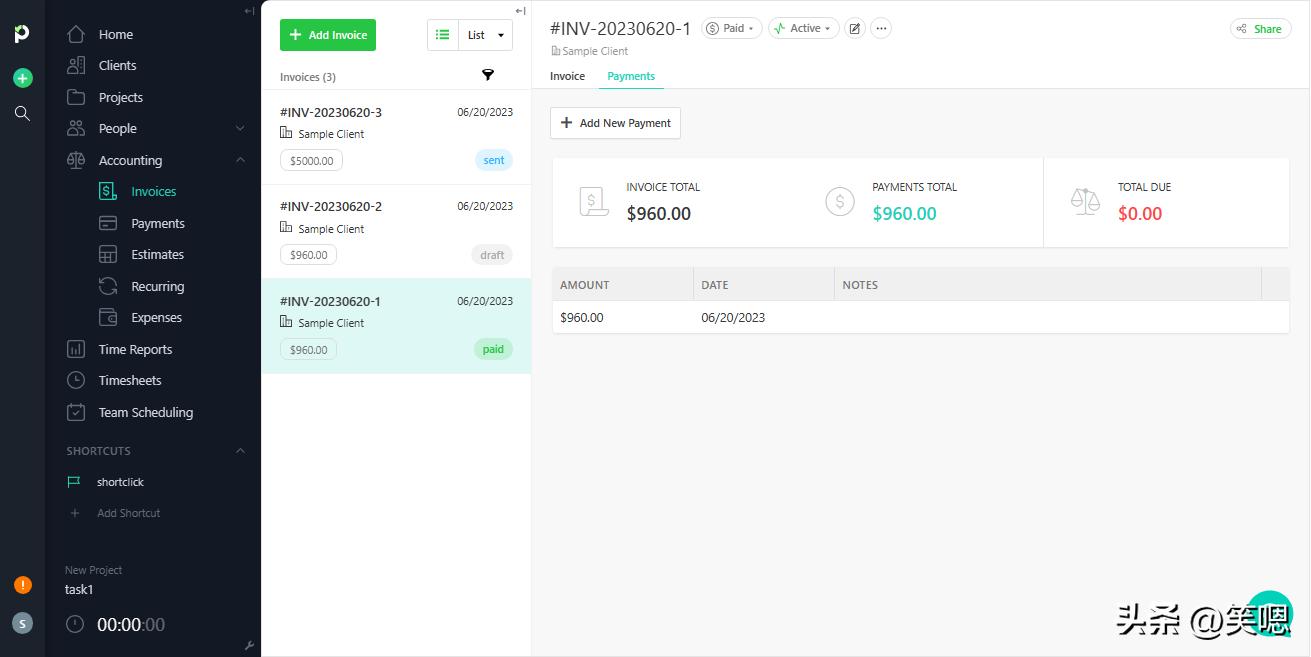Viewport: 1311px width, 657px height.
Task: Select invoice #INV-20230620-2
Action: point(396,232)
